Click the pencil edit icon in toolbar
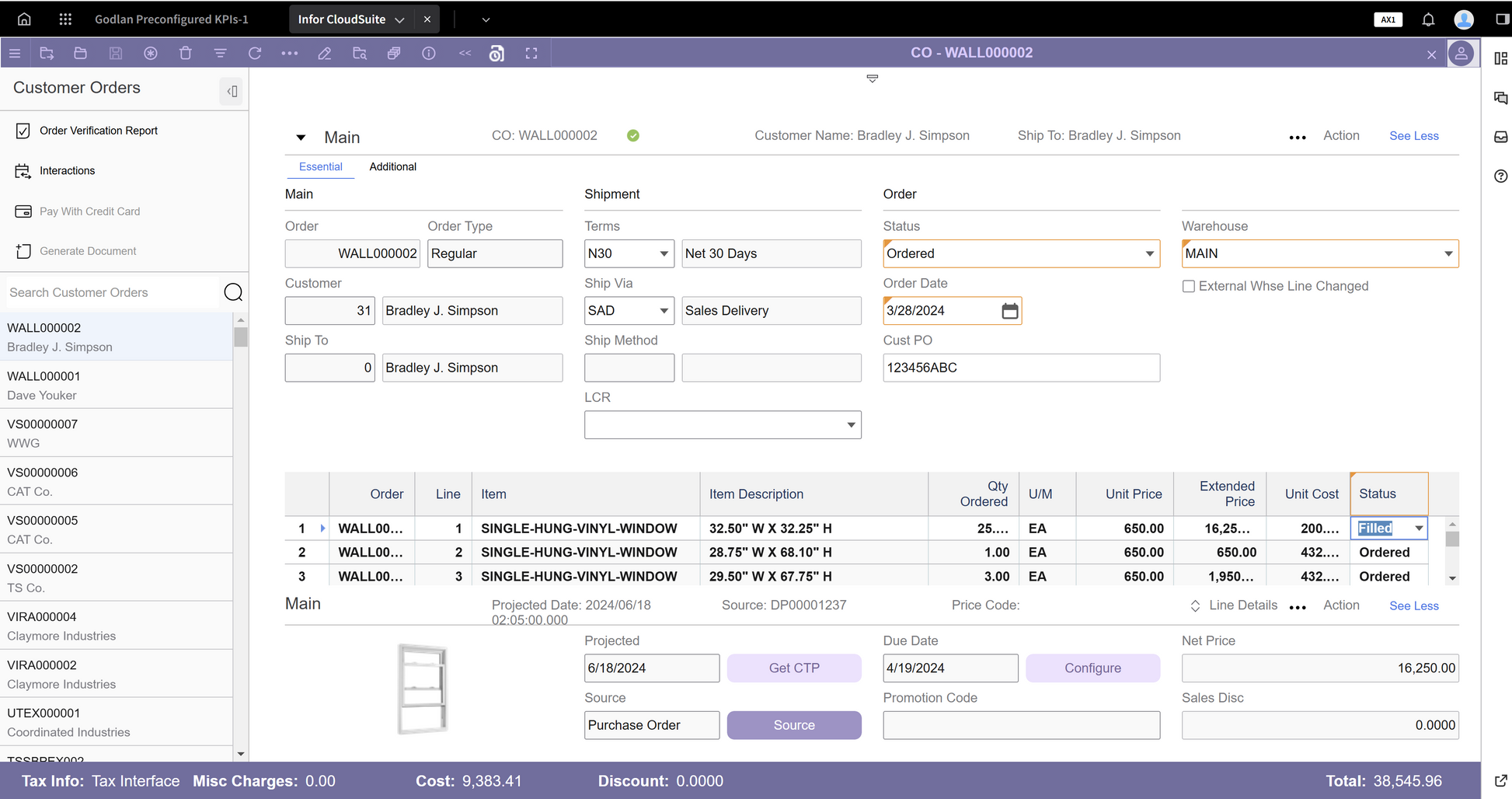 (325, 53)
